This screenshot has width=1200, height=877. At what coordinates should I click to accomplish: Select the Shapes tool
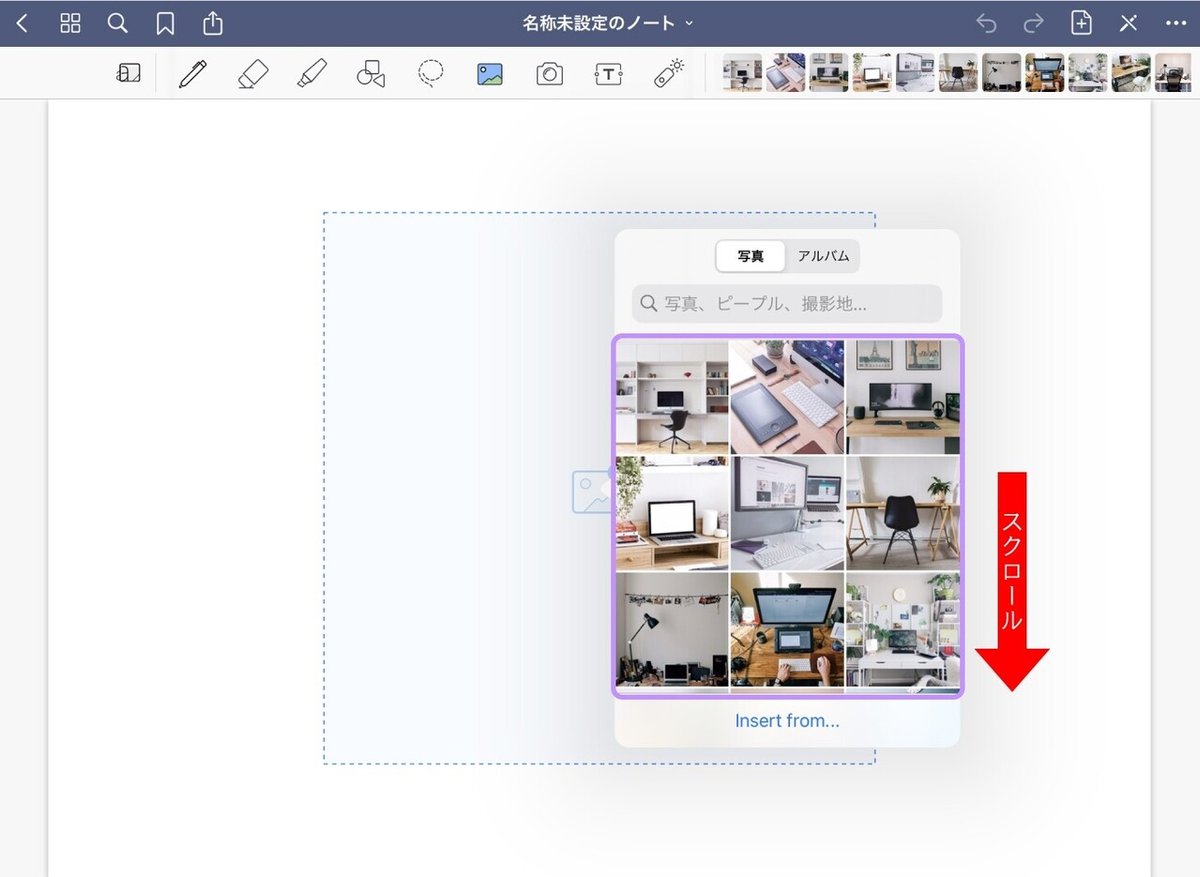click(371, 73)
